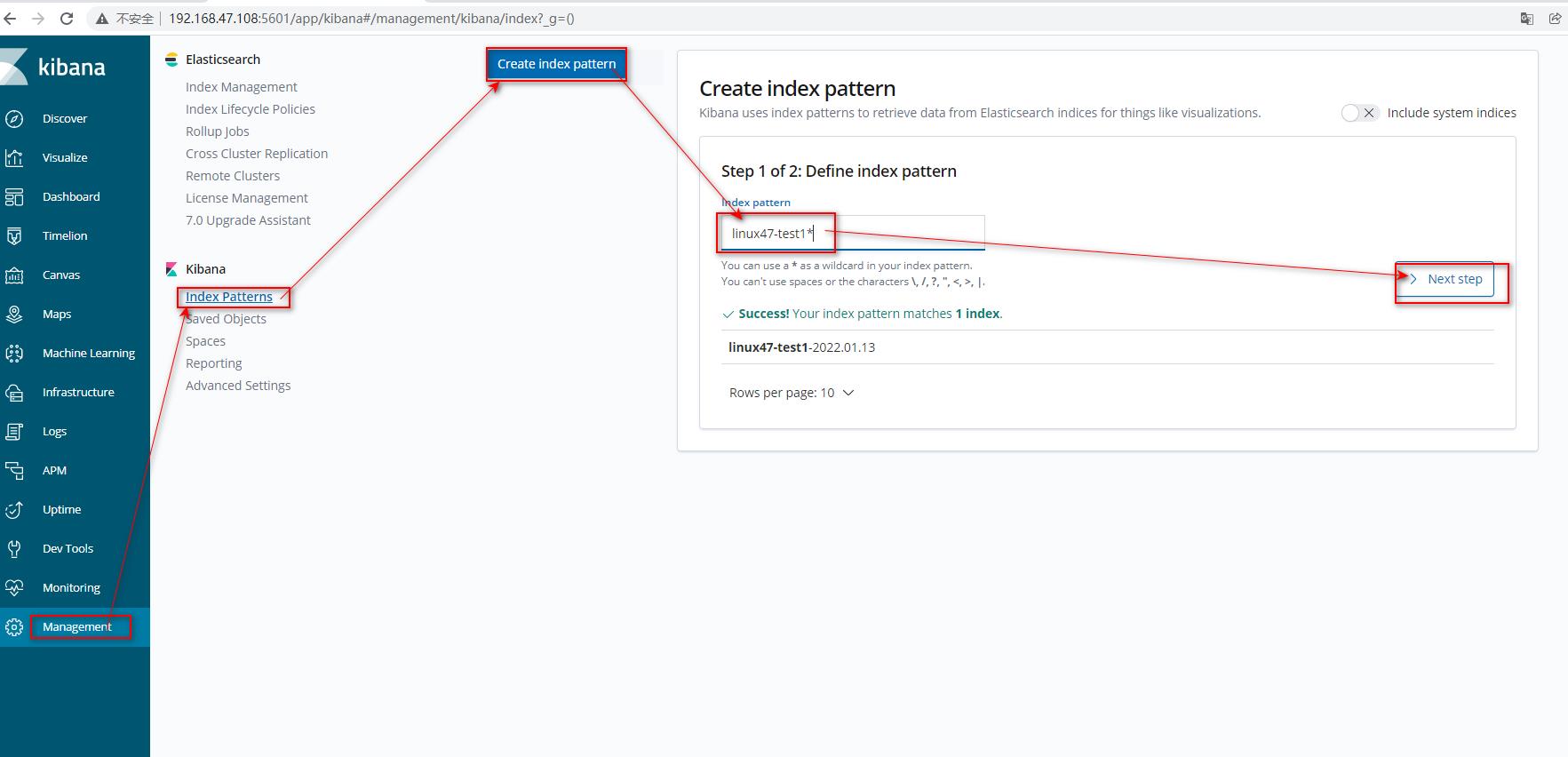The width and height of the screenshot is (1568, 757).
Task: Click the Kibana logo icon
Action: point(13,68)
